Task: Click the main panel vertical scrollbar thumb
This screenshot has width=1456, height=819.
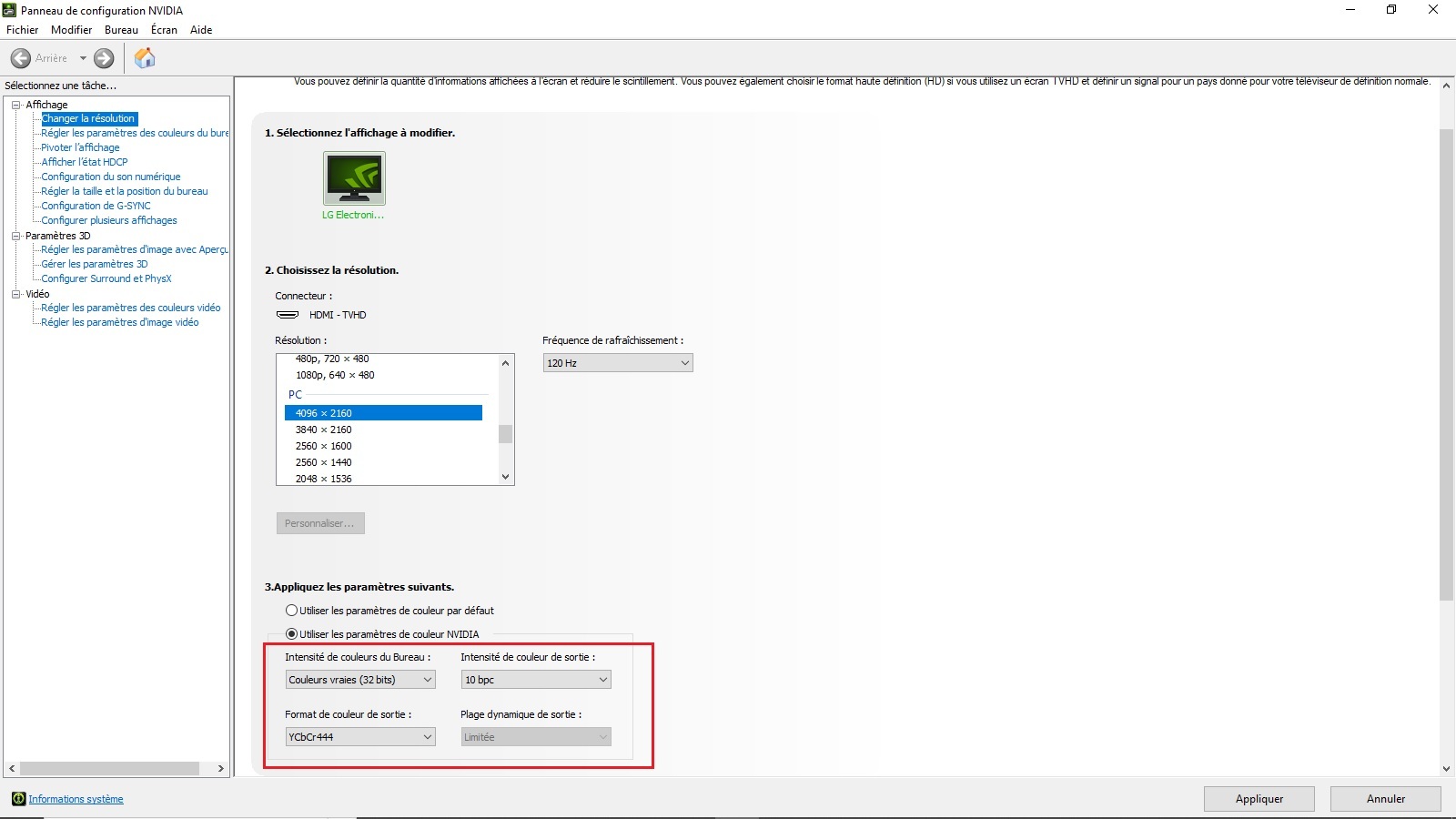Action: (1447, 365)
